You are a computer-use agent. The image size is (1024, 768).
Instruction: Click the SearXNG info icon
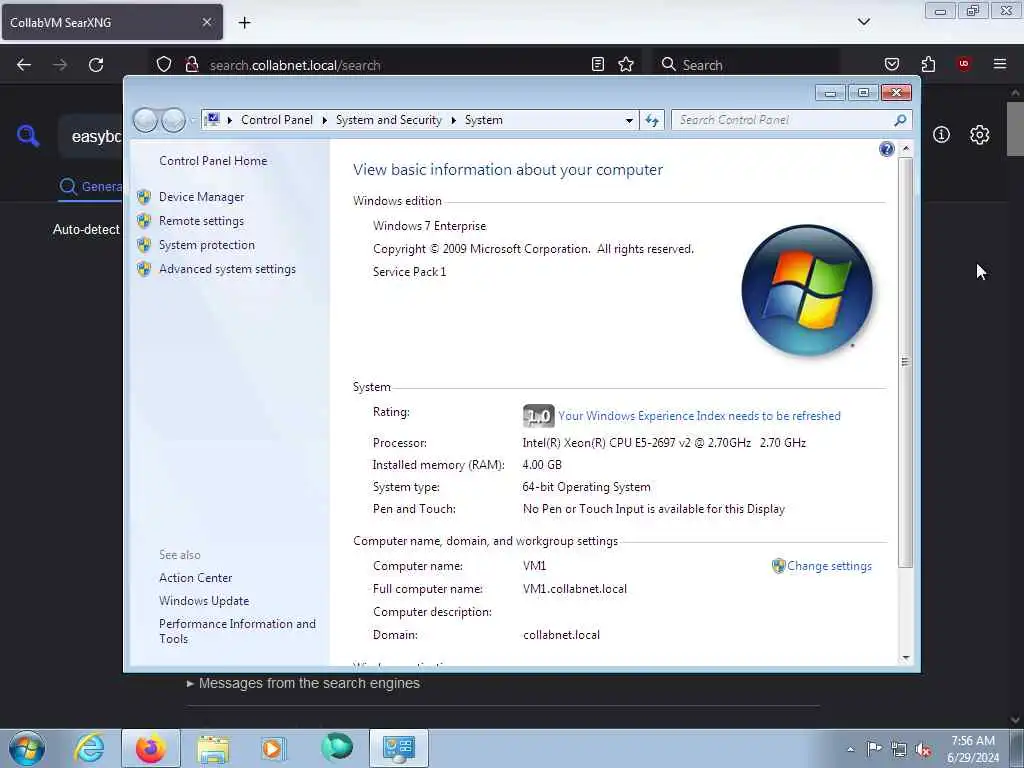pos(941,135)
